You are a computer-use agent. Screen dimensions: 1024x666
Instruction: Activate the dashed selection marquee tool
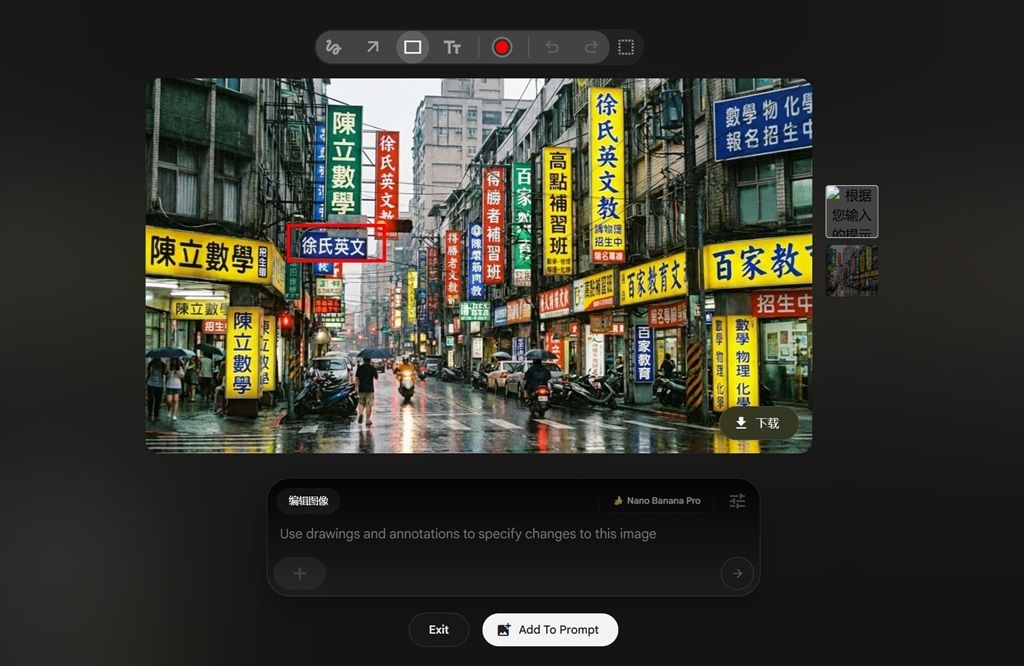tap(626, 47)
